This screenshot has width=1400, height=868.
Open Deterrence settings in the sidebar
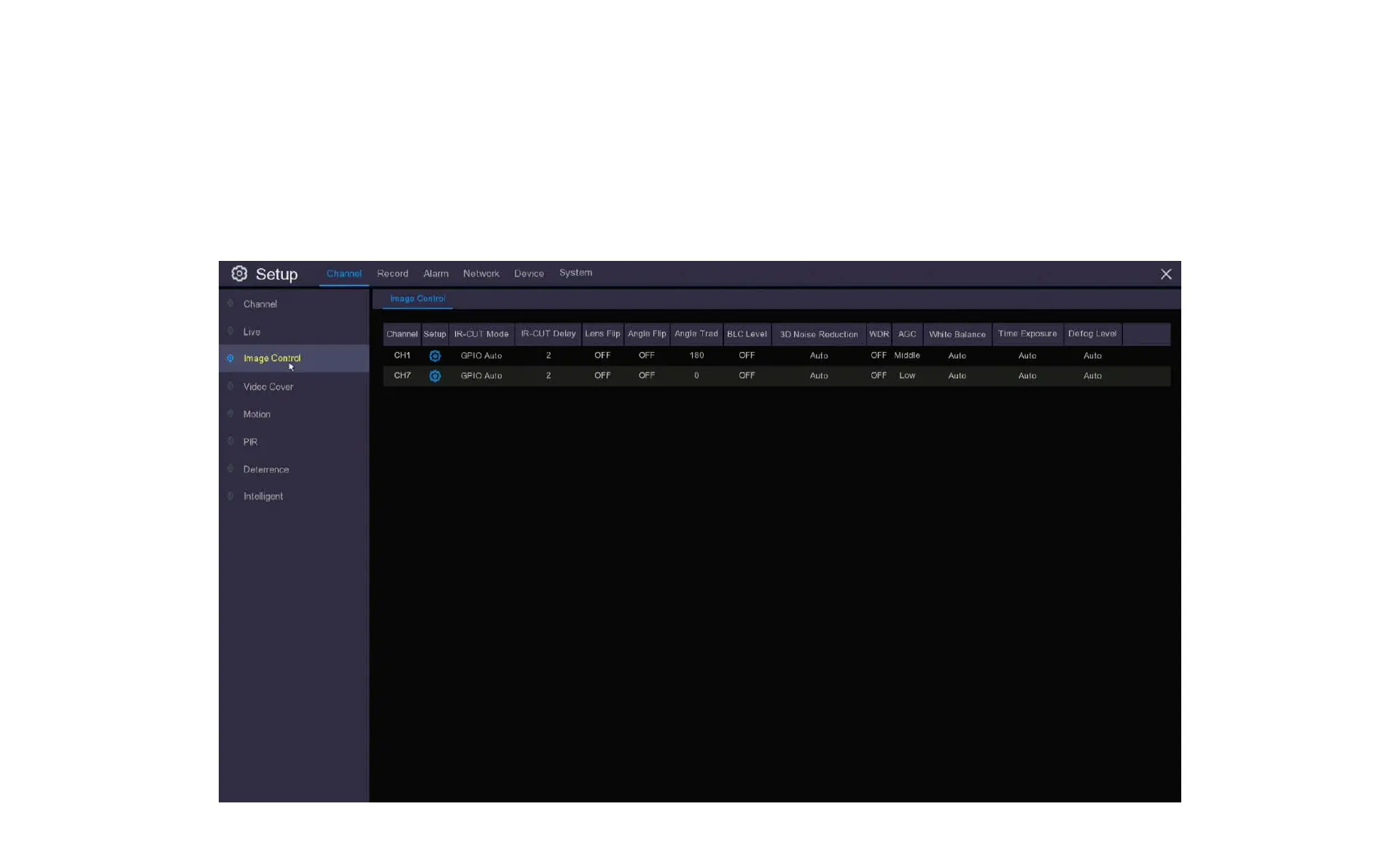(x=266, y=469)
